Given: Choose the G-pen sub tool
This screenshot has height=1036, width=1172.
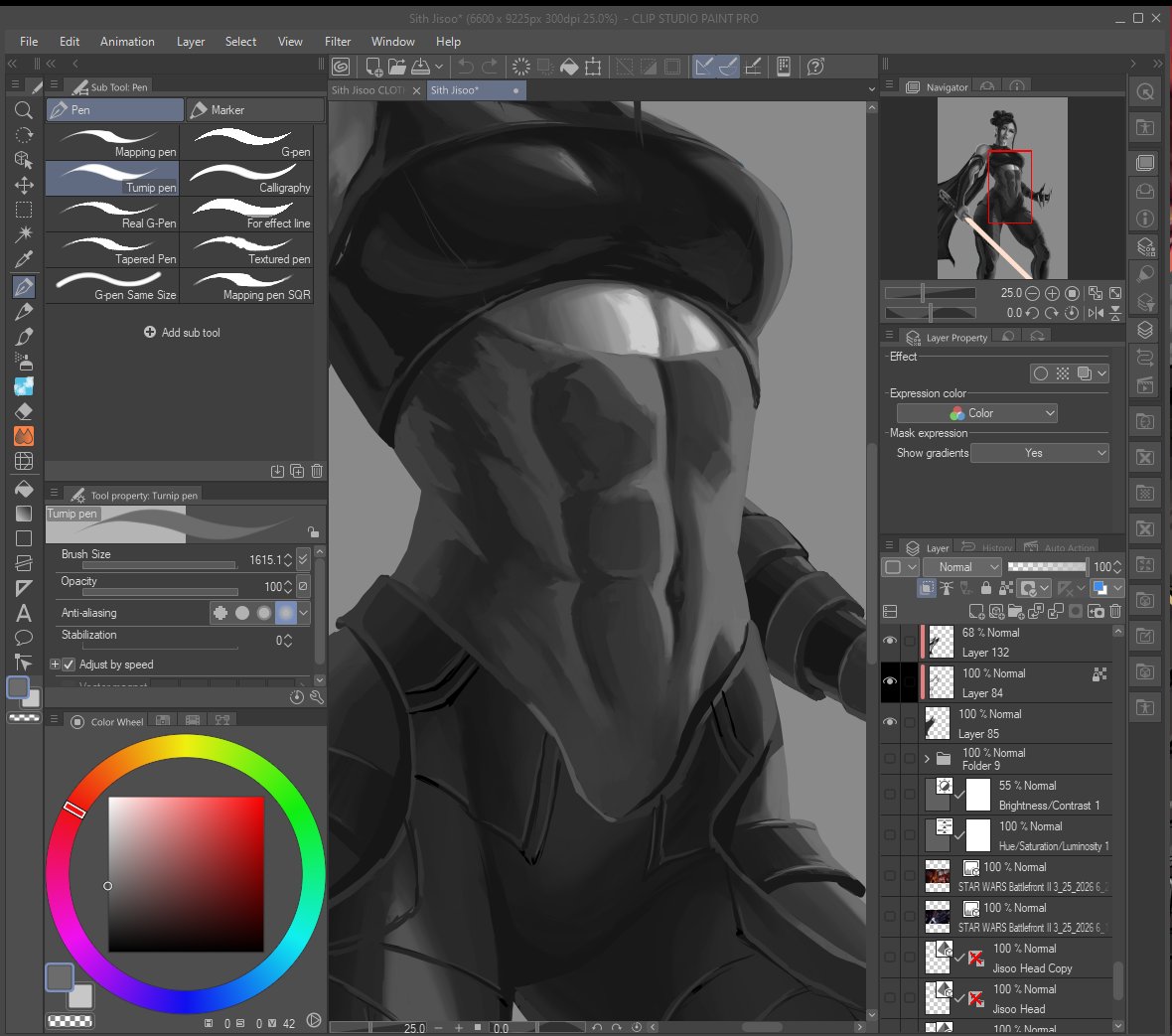Looking at the screenshot, I should [247, 143].
